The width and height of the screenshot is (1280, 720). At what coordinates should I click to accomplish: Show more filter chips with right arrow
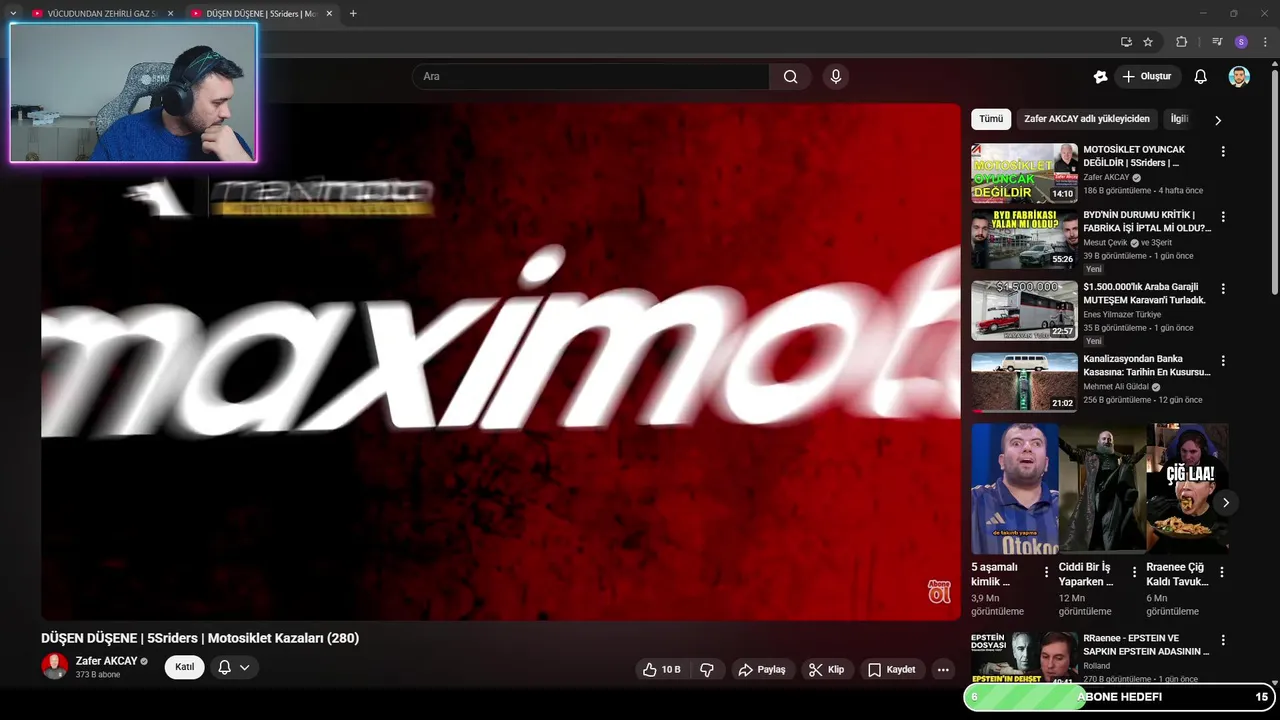point(1218,120)
